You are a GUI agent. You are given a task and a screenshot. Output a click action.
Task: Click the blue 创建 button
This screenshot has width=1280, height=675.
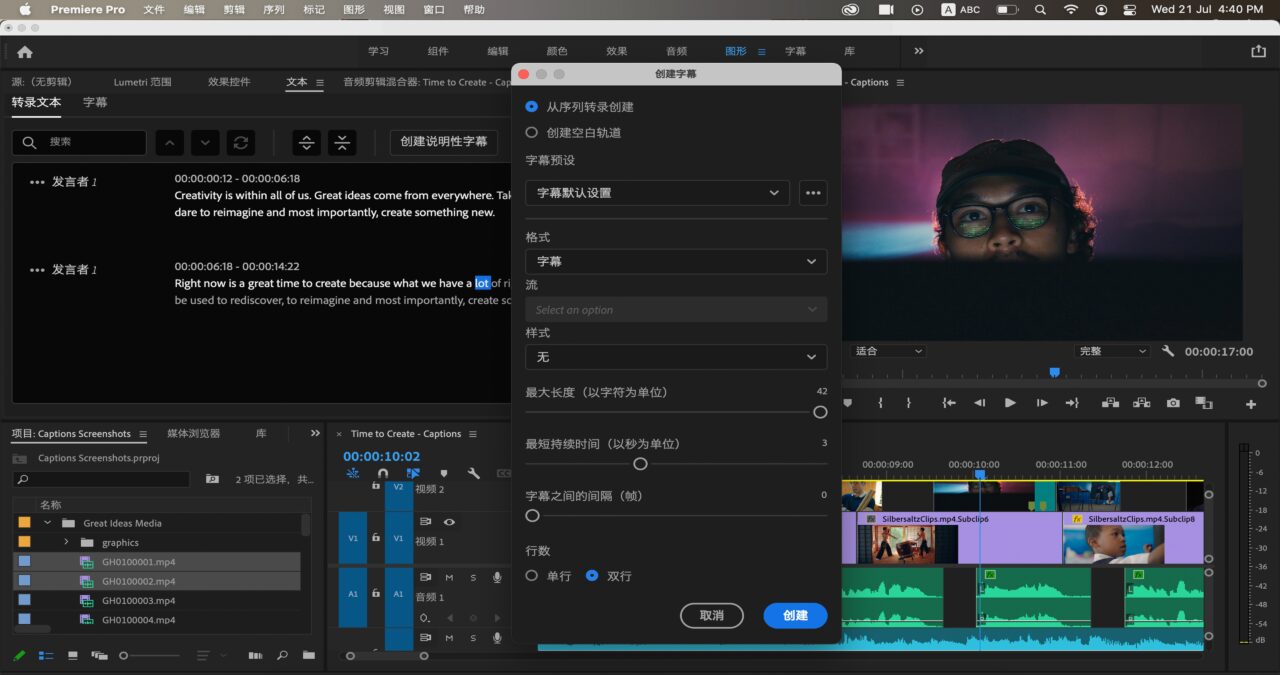coord(795,615)
